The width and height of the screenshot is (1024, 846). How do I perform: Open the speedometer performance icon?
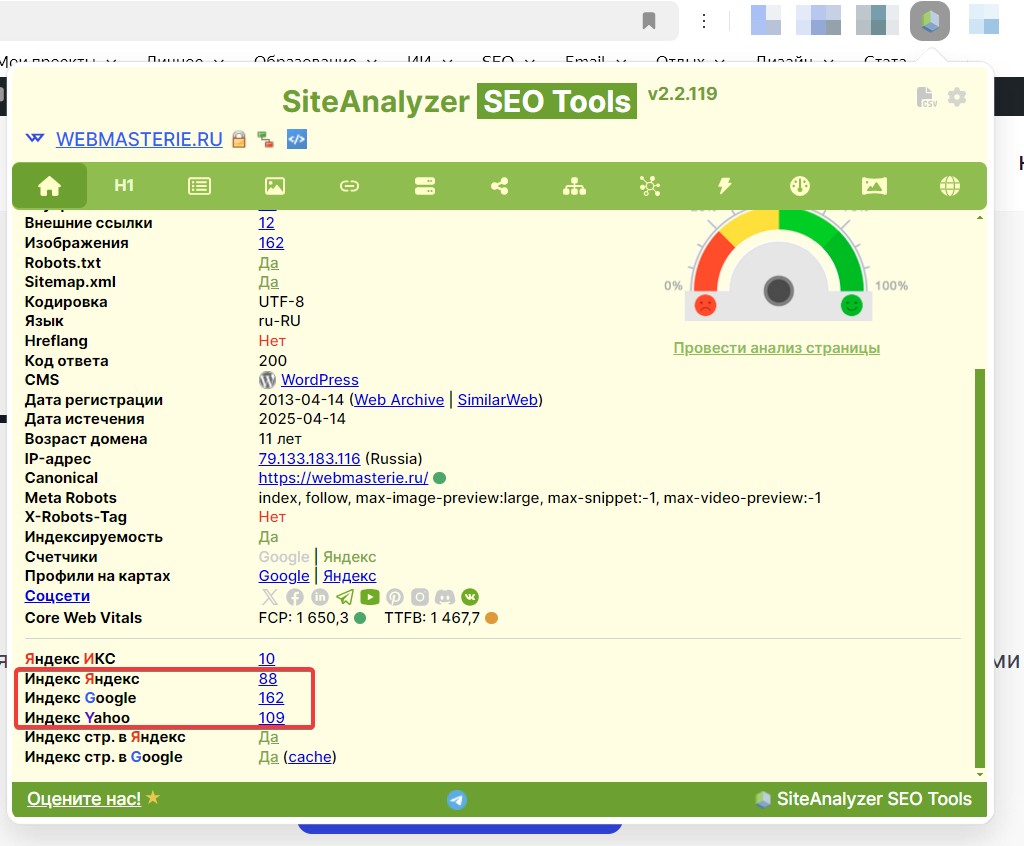coord(799,186)
